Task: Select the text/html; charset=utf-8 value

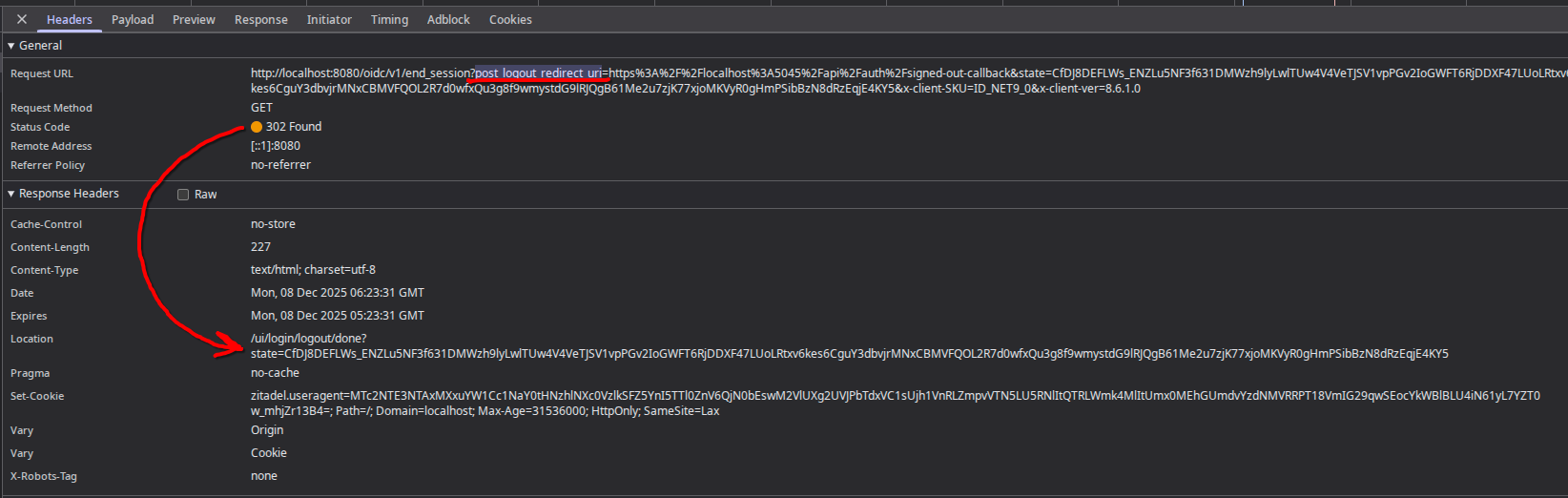Action: click(x=313, y=270)
